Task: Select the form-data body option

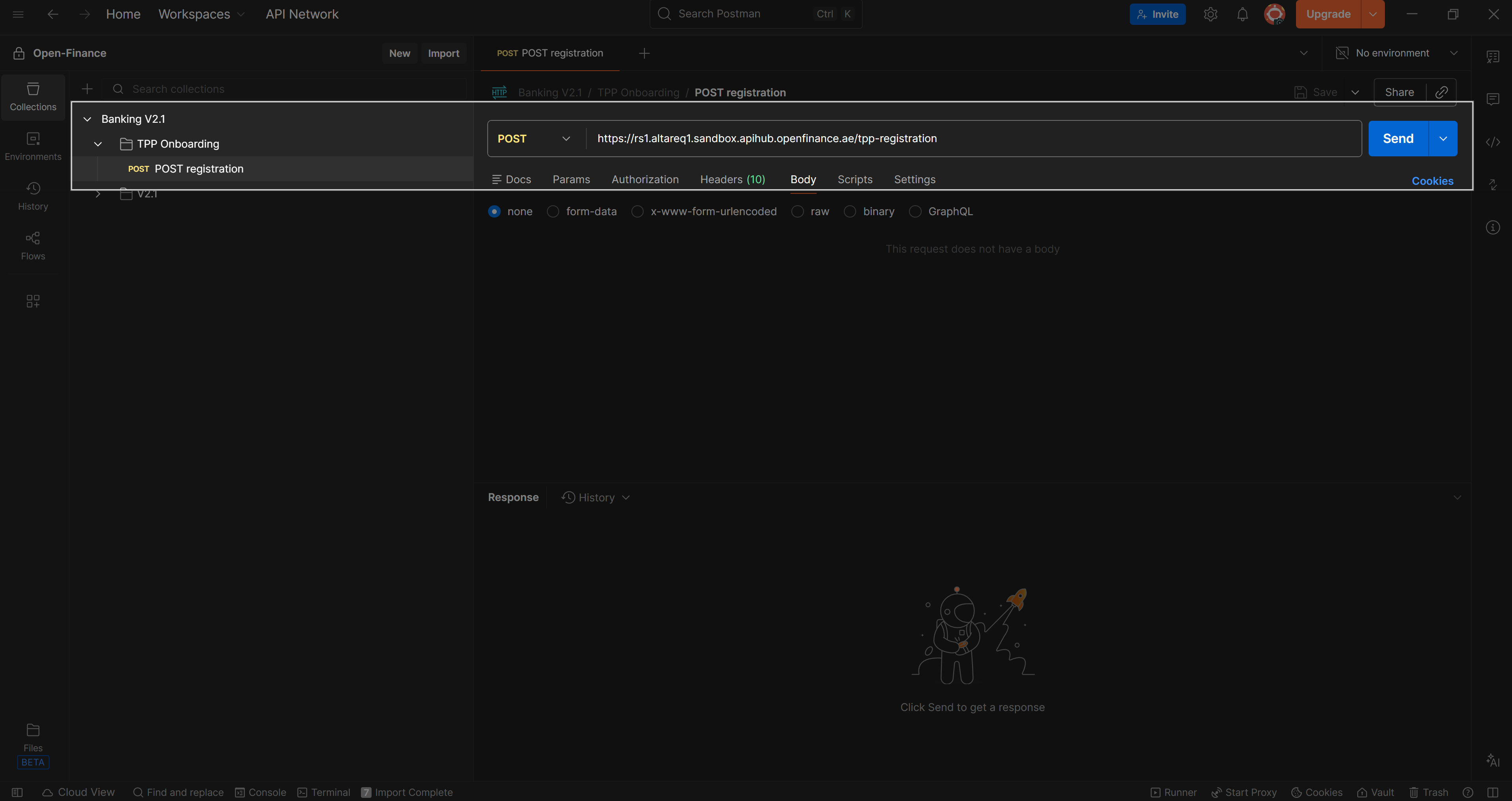Action: coord(553,211)
